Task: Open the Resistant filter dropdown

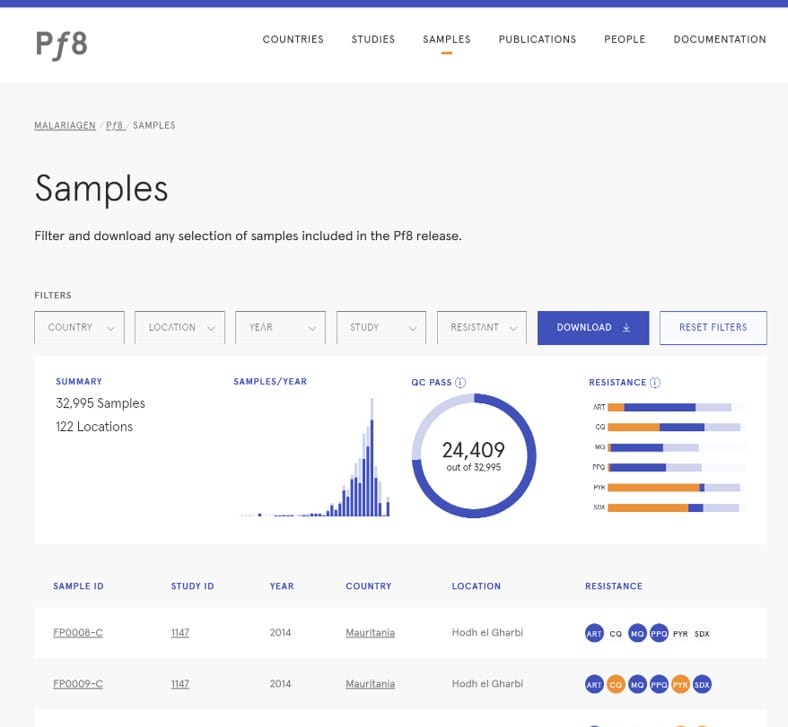Action: pyautogui.click(x=482, y=328)
